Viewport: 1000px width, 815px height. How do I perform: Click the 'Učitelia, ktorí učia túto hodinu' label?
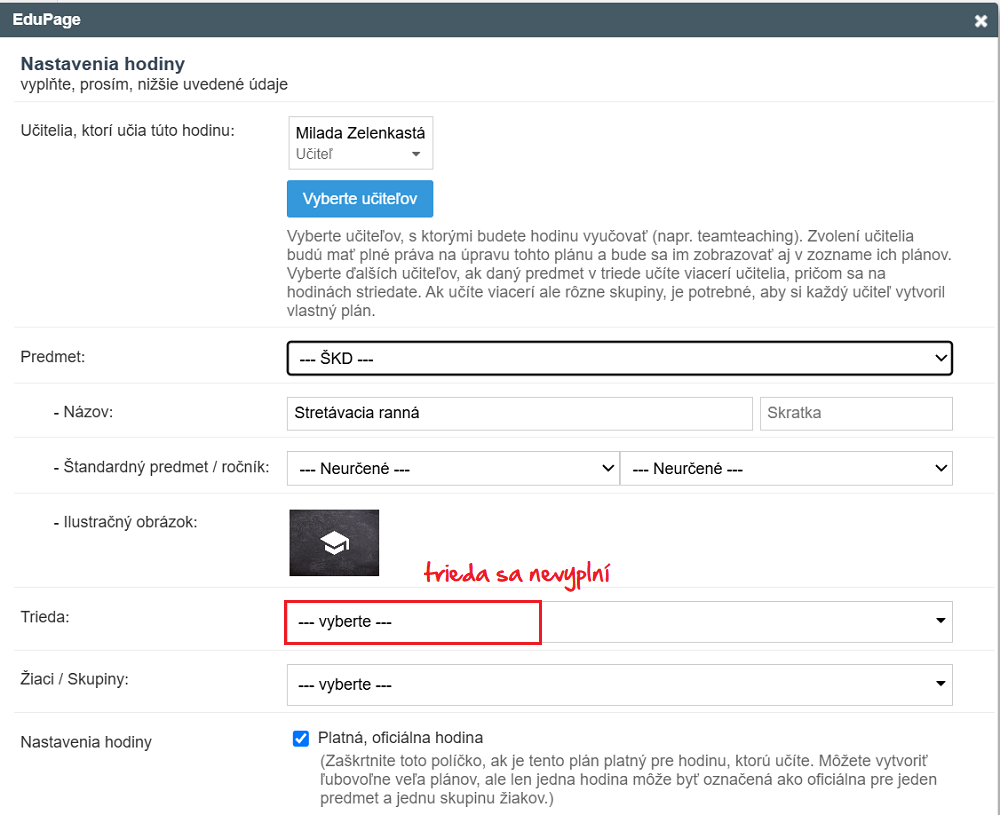pos(127,130)
